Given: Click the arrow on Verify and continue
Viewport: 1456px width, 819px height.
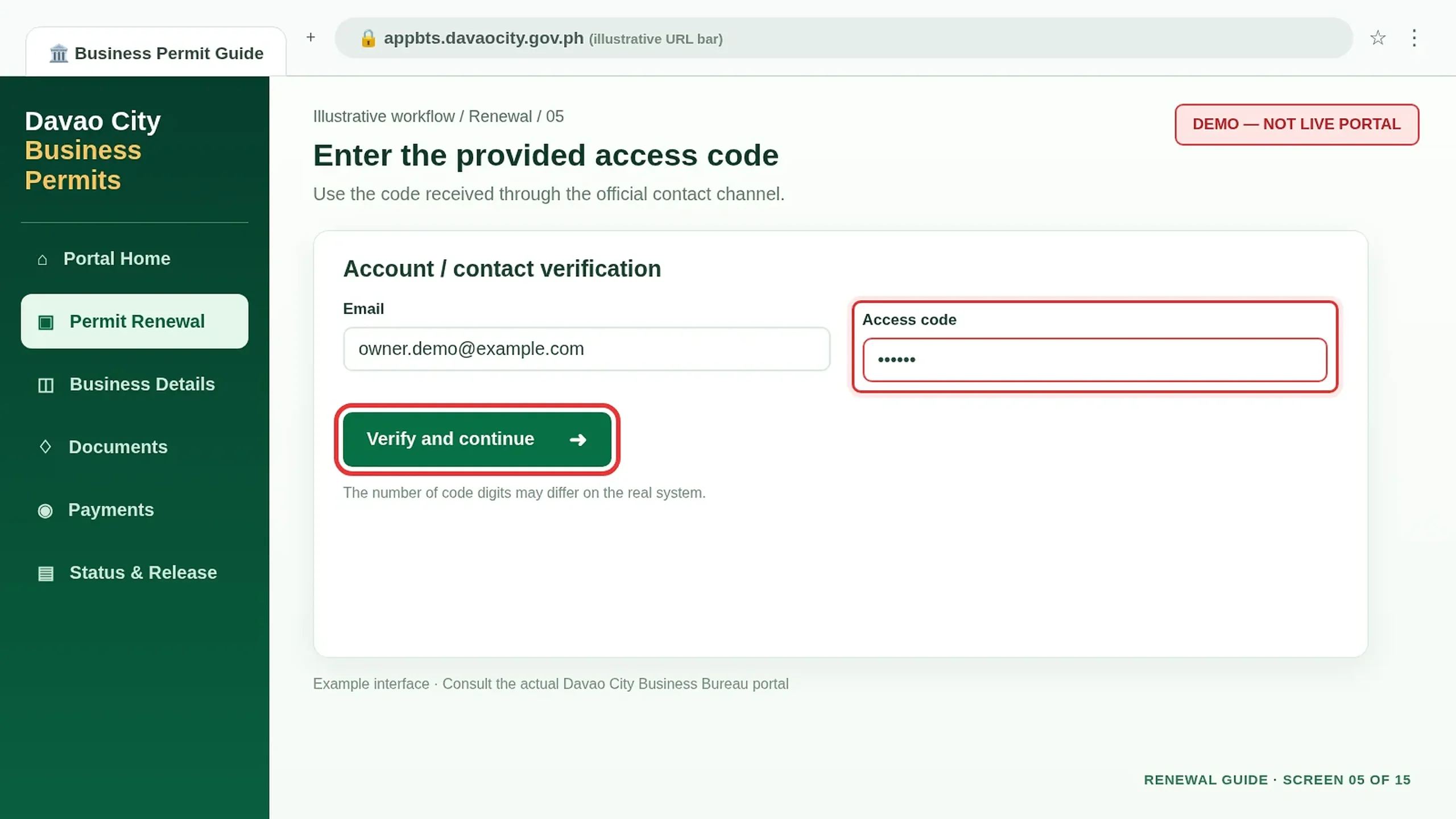Looking at the screenshot, I should [578, 440].
